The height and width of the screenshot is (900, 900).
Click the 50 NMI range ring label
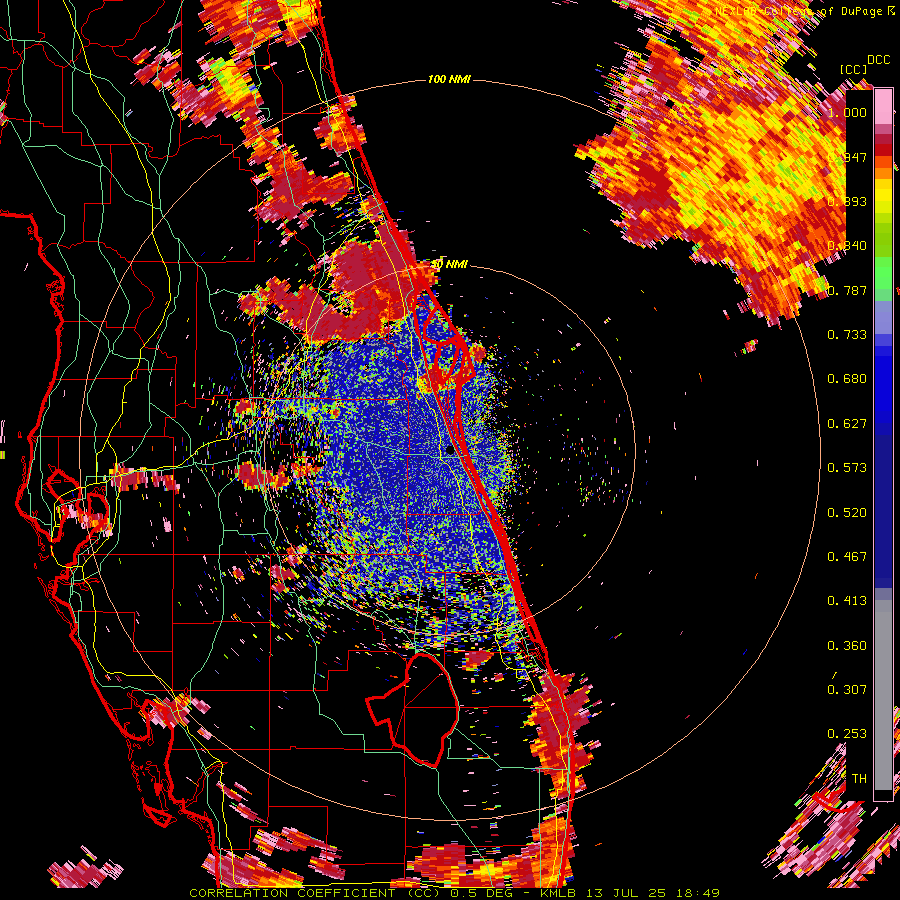click(x=449, y=264)
